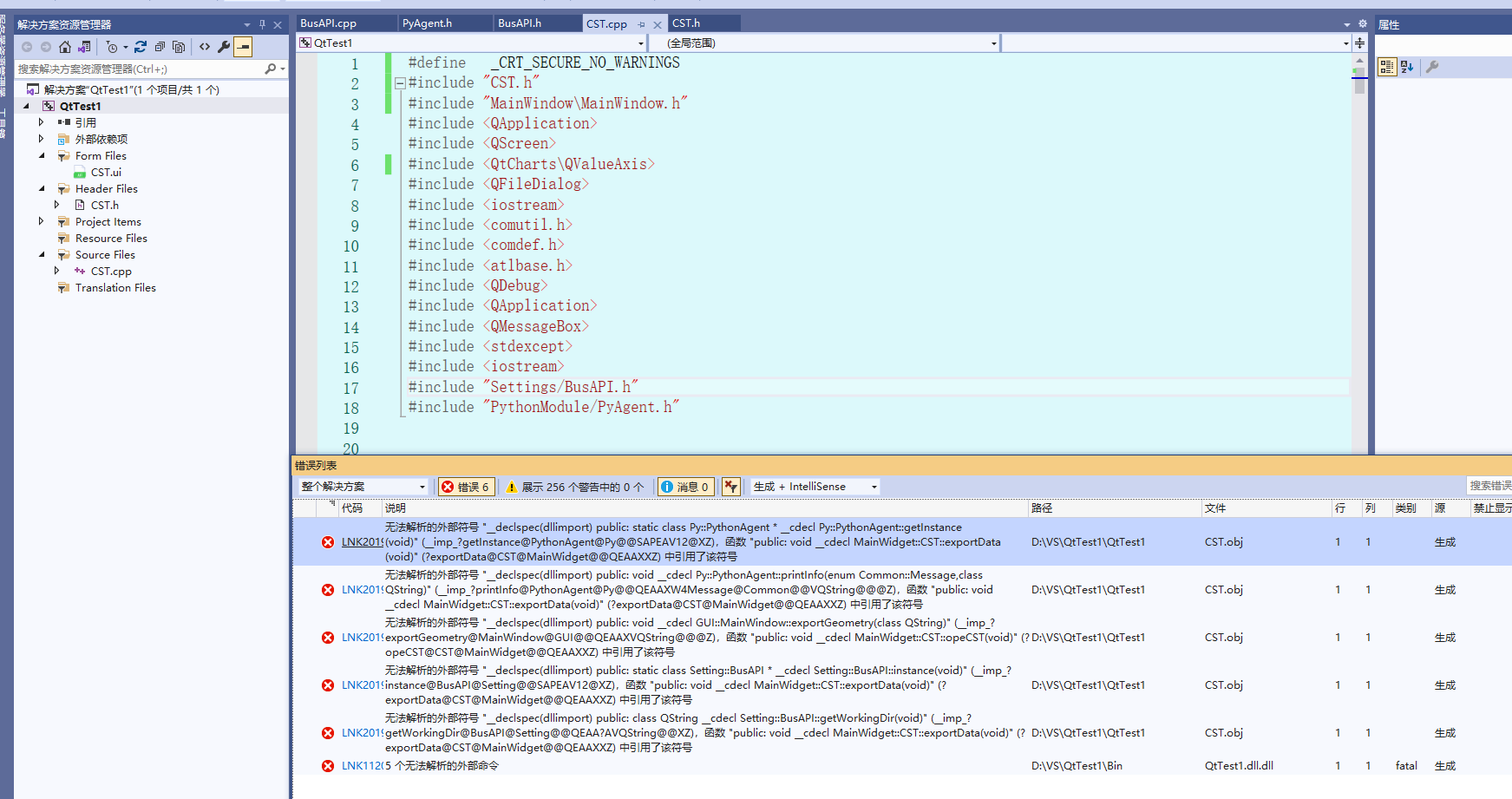Toggle the Messages 0 filter button
The image size is (1512, 799).
point(686,487)
